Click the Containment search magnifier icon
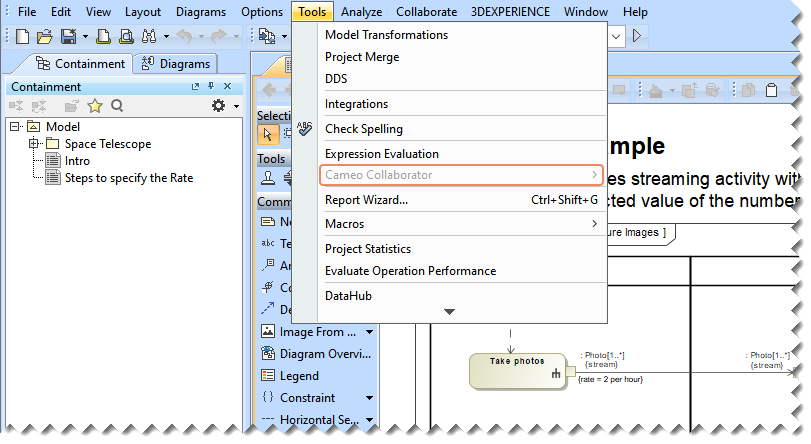The width and height of the screenshot is (811, 444). click(117, 106)
